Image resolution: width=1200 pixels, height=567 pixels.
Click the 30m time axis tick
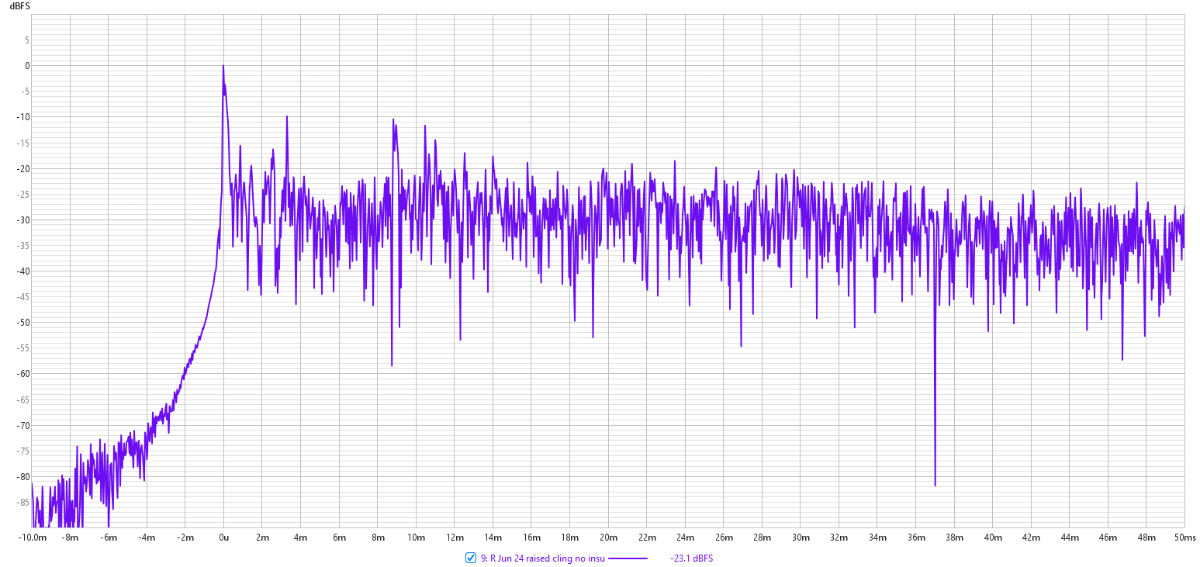[x=800, y=537]
